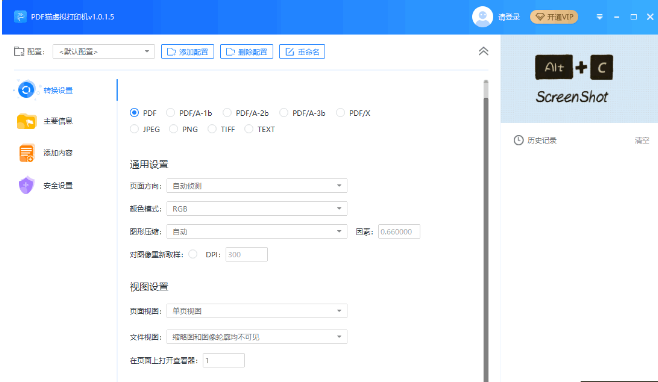658x382 pixels.
Task: Select the TIFF format radio
Action: point(212,129)
